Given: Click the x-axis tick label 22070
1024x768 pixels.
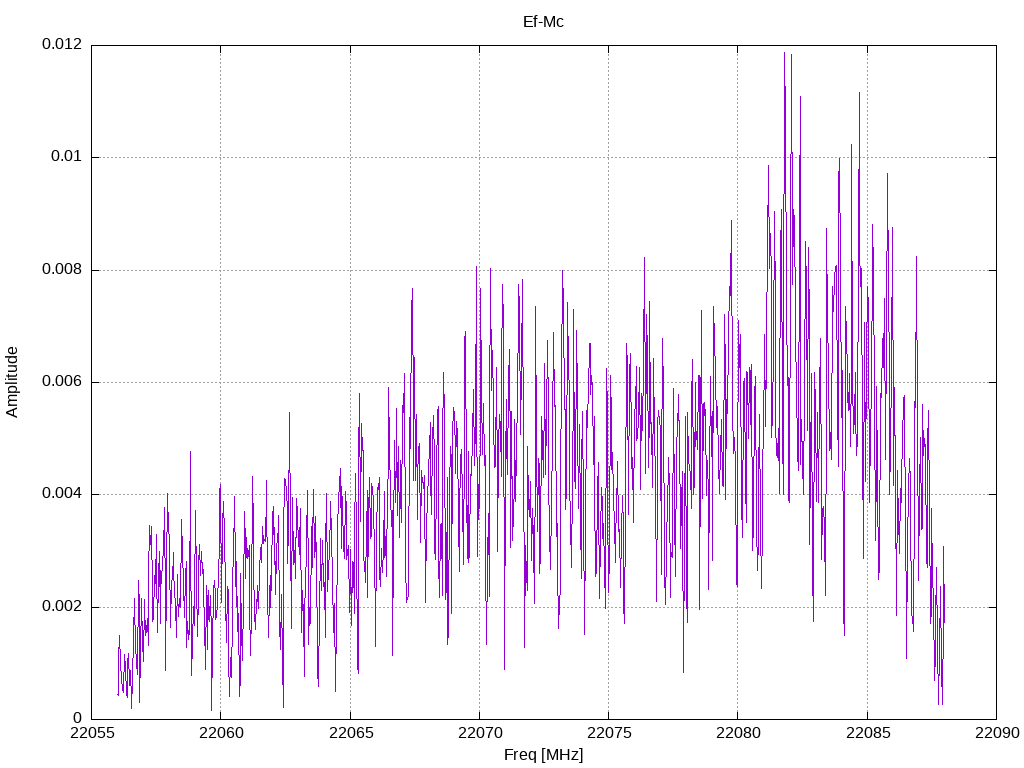Looking at the screenshot, I should pos(479,733).
